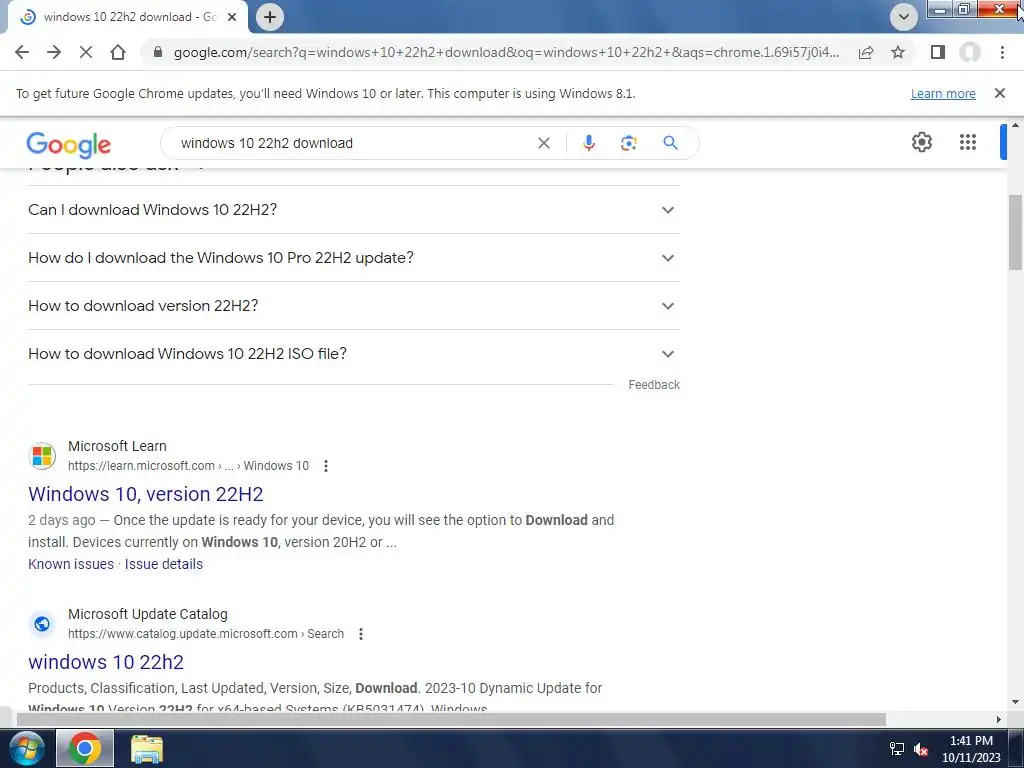Image resolution: width=1024 pixels, height=768 pixels.
Task: Open a new browser tab
Action: [x=270, y=17]
